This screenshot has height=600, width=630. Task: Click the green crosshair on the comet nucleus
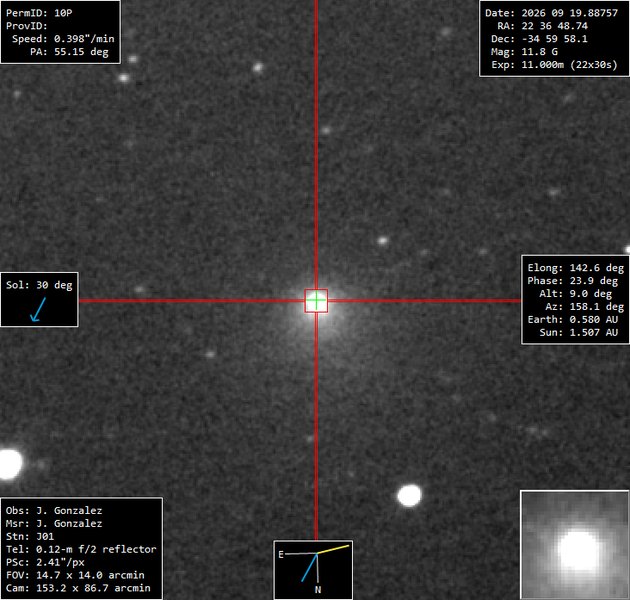click(316, 301)
